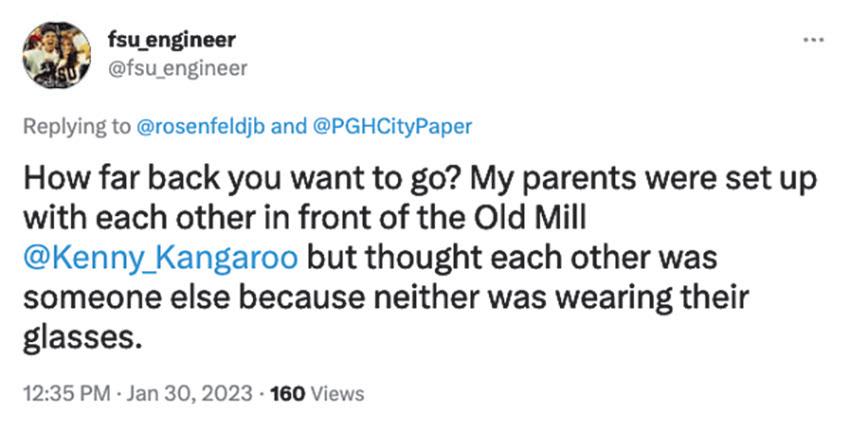Follow the @Kenny_Kangaroo mention link
Image resolution: width=850 pixels, height=432 pixels.
[x=158, y=256]
